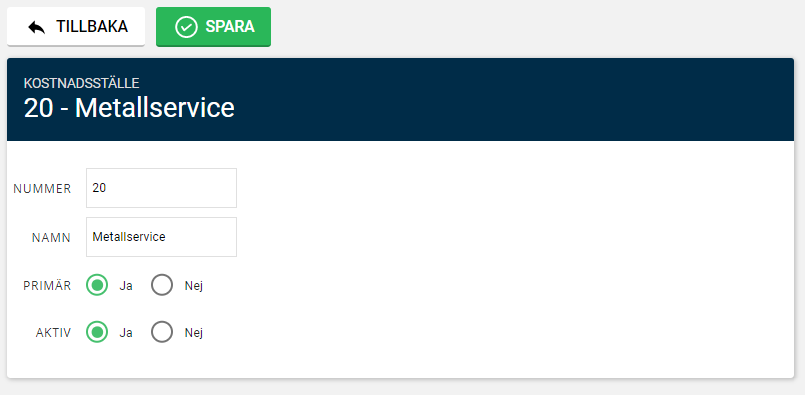Select the Aktiv Nej radio circle
This screenshot has width=805, height=395.
162,332
